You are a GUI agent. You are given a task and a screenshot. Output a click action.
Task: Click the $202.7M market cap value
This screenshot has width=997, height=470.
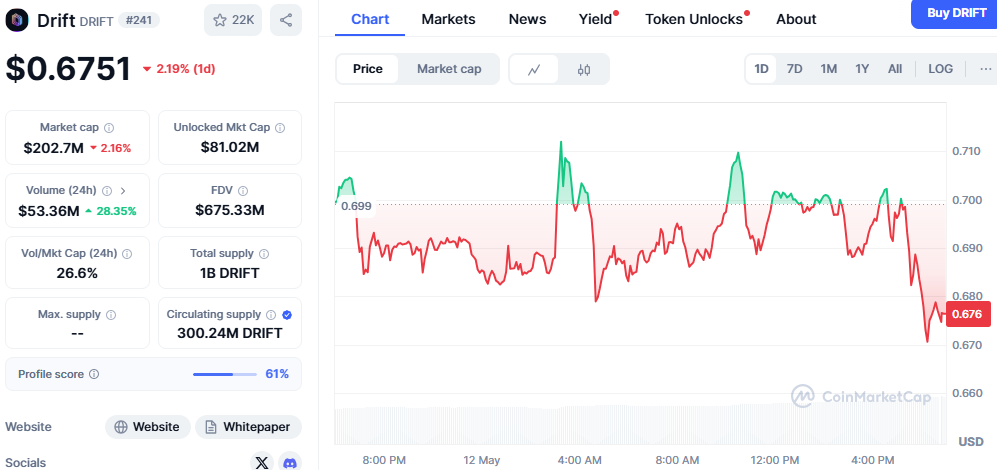pyautogui.click(x=53, y=148)
